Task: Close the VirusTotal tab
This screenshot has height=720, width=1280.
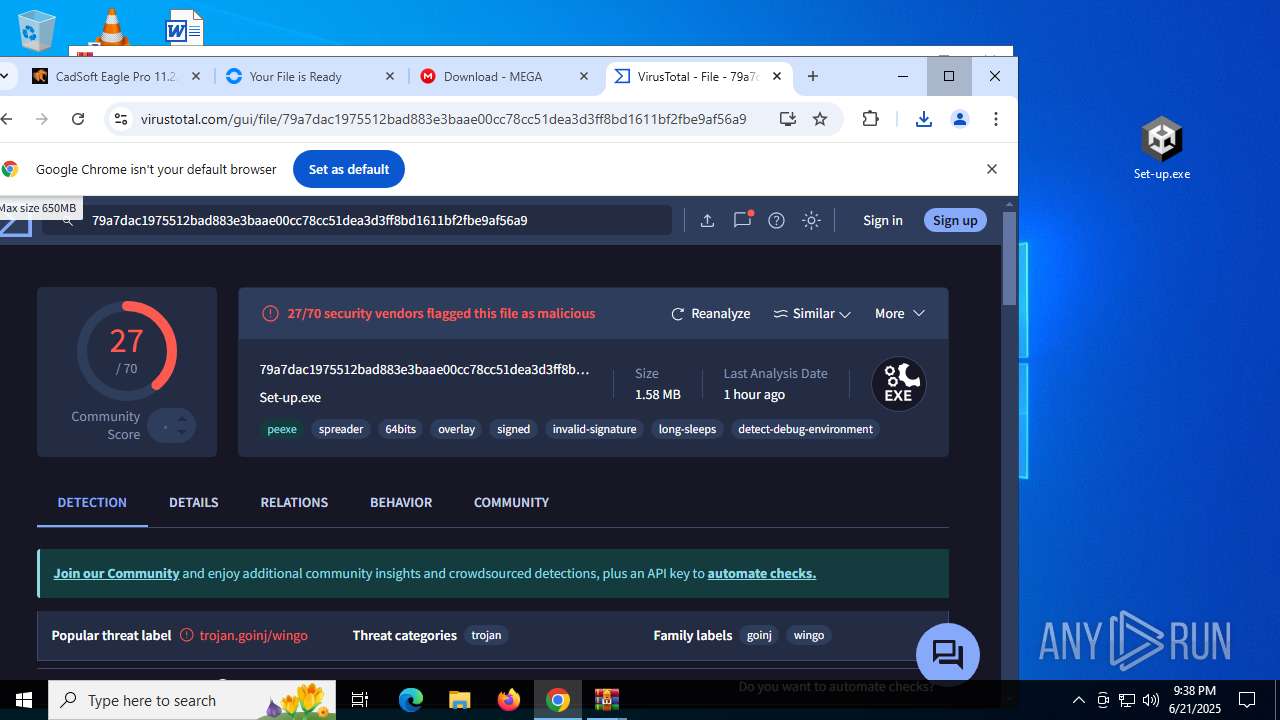Action: pyautogui.click(x=777, y=76)
